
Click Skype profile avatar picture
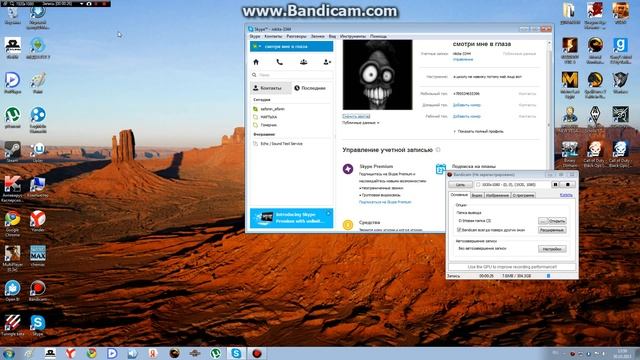tap(378, 74)
